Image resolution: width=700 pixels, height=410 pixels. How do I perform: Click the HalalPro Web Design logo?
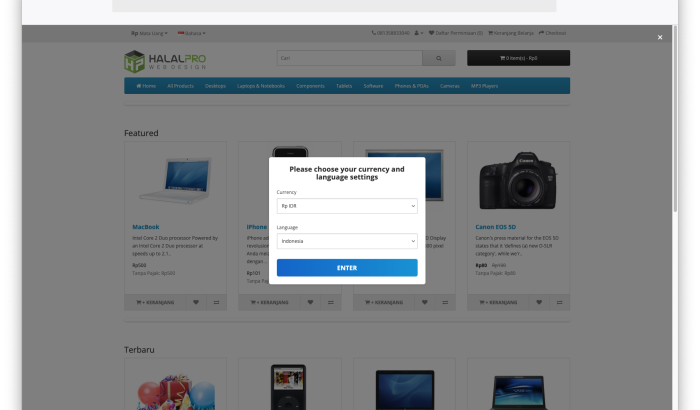(165, 61)
